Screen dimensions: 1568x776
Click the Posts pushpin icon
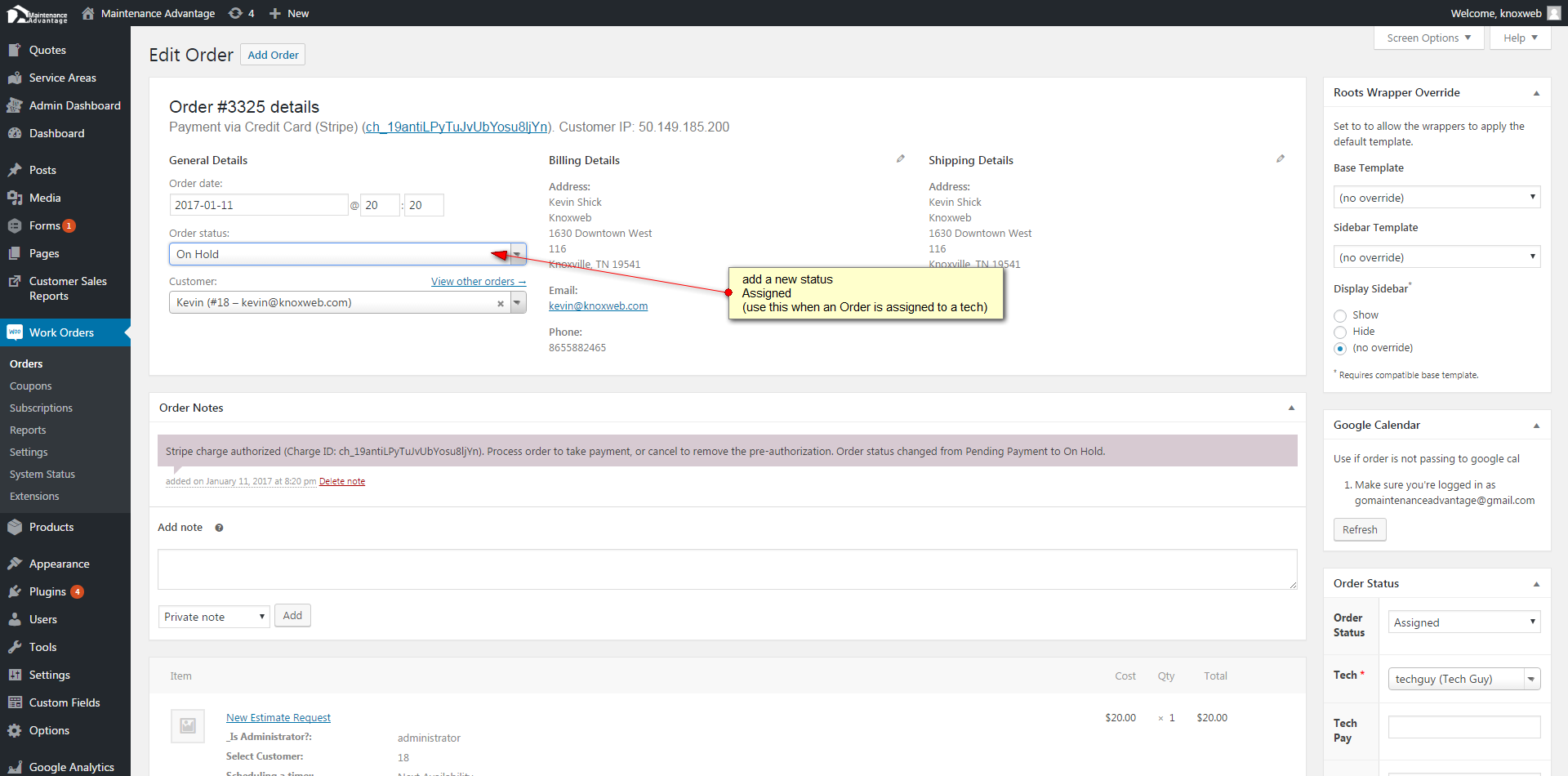[x=15, y=170]
